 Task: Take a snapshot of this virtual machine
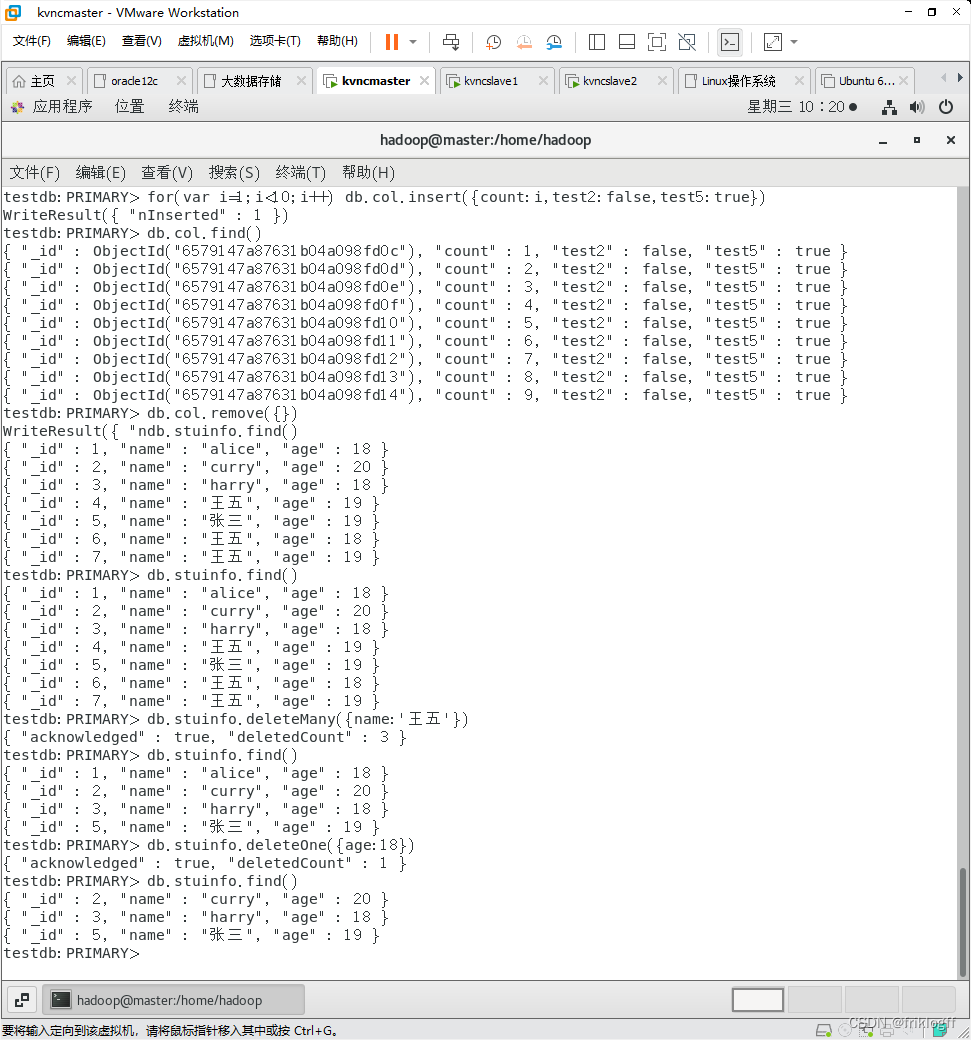coord(493,42)
